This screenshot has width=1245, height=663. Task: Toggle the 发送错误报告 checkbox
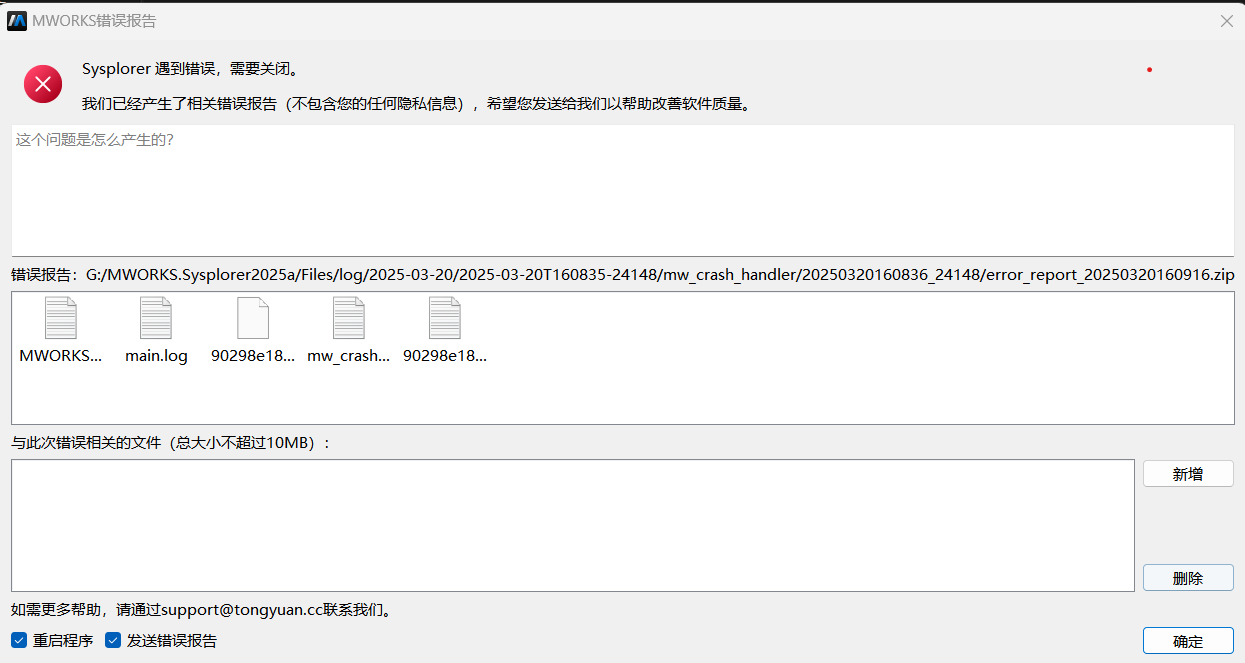[113, 640]
